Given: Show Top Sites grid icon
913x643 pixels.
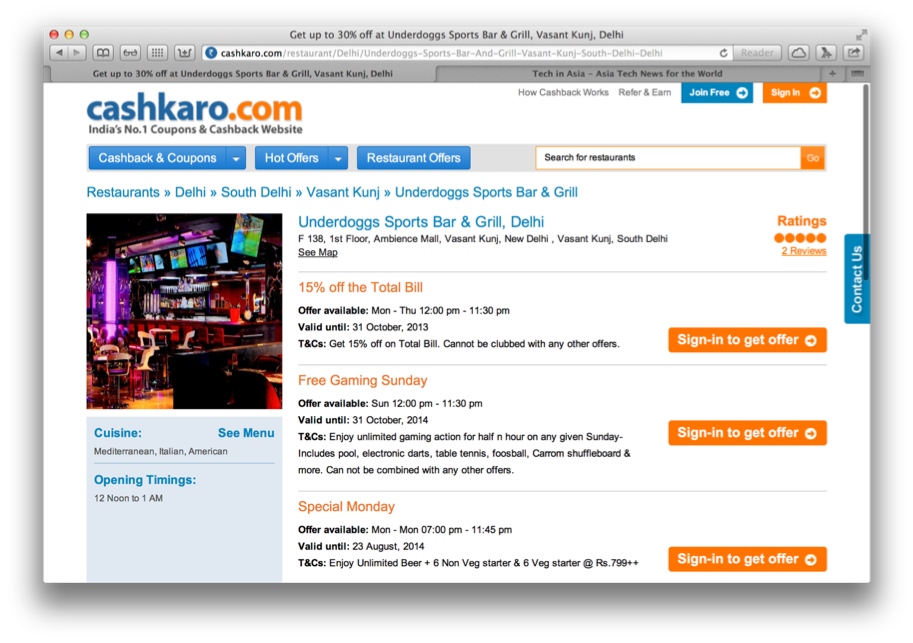Looking at the screenshot, I should click(157, 53).
